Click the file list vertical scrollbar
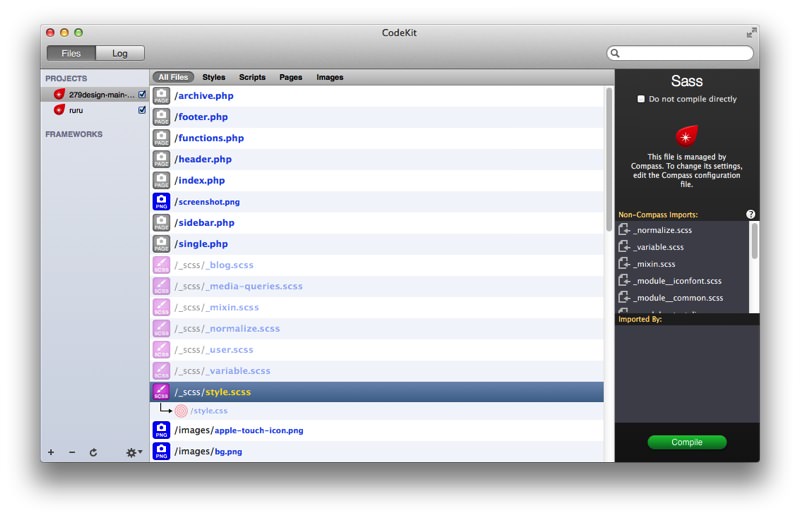Viewport: 800px width, 518px height. tap(609, 159)
